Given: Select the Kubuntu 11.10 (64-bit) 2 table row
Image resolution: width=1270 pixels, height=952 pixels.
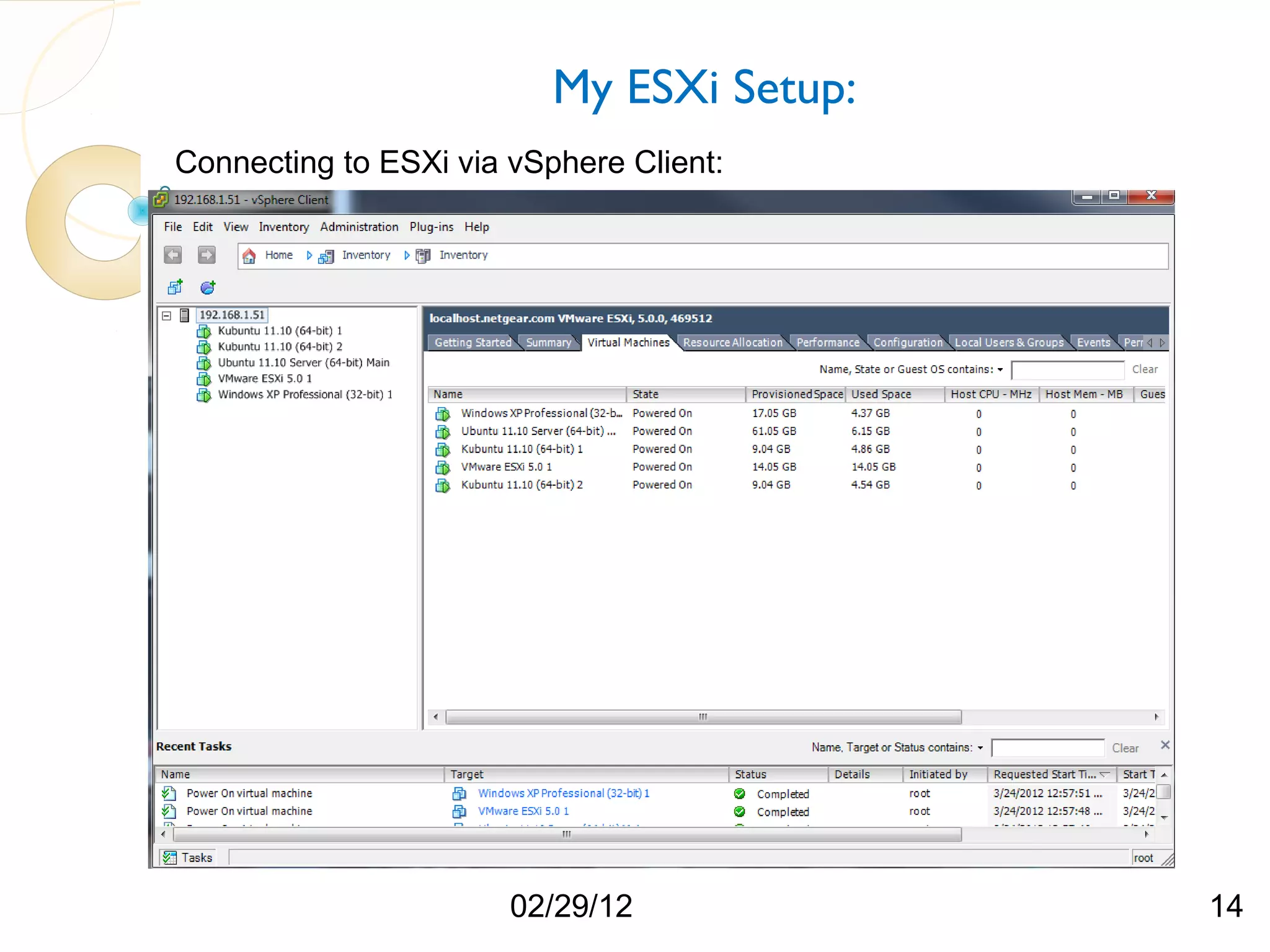Looking at the screenshot, I should 796,485.
